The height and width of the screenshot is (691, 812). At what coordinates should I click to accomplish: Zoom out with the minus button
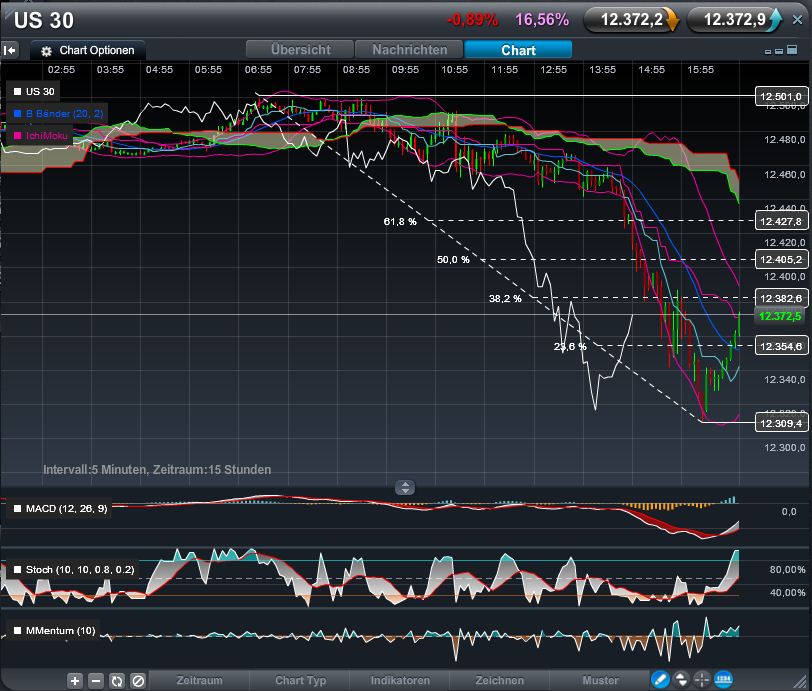tap(96, 681)
